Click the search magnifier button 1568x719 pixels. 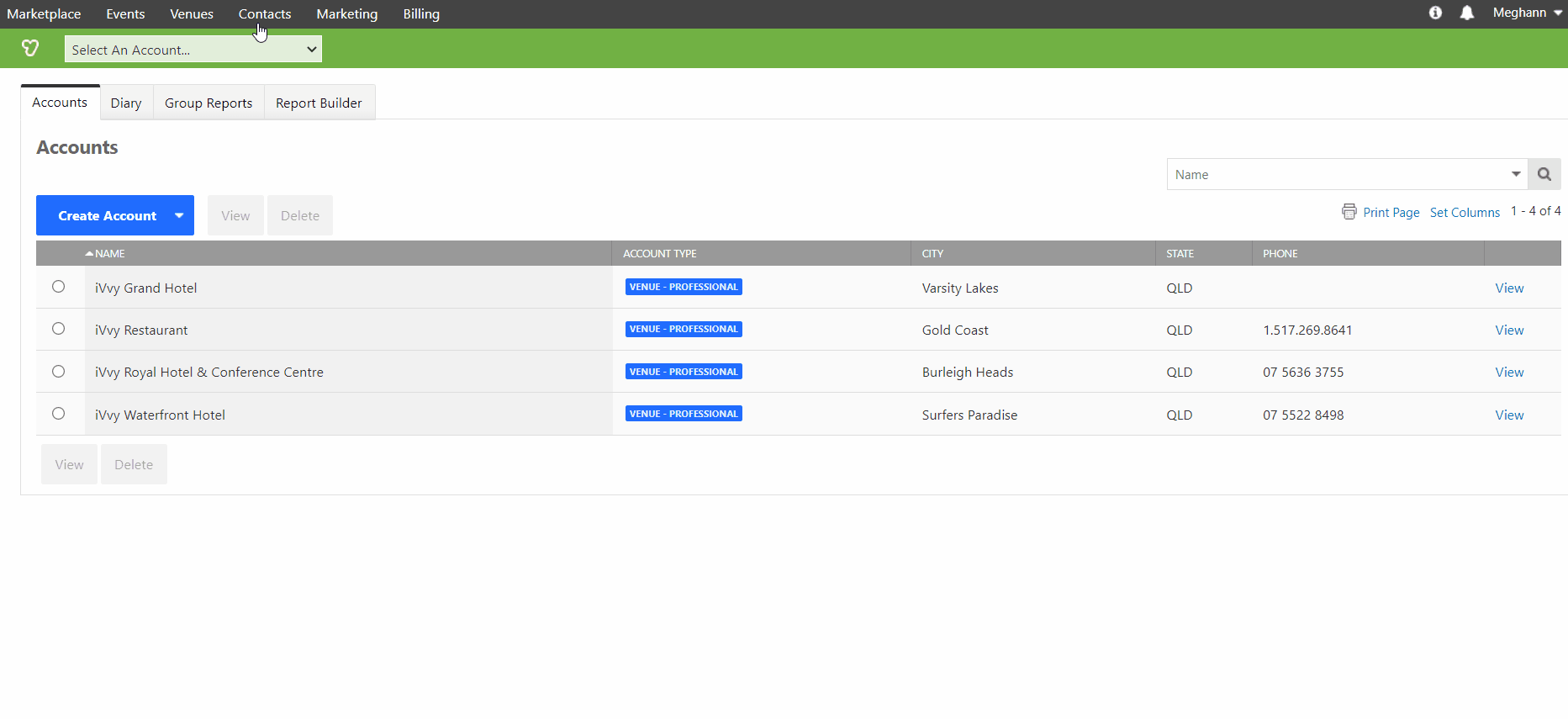point(1544,174)
